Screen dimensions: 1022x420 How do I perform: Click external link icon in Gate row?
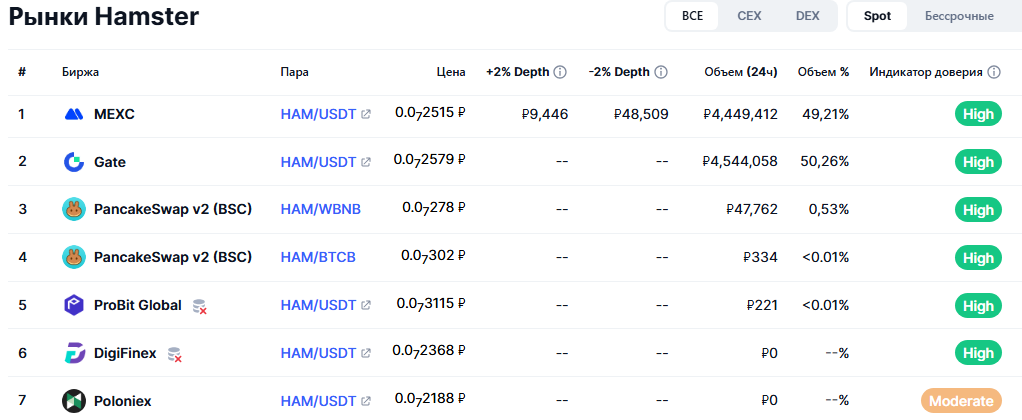pos(366,162)
